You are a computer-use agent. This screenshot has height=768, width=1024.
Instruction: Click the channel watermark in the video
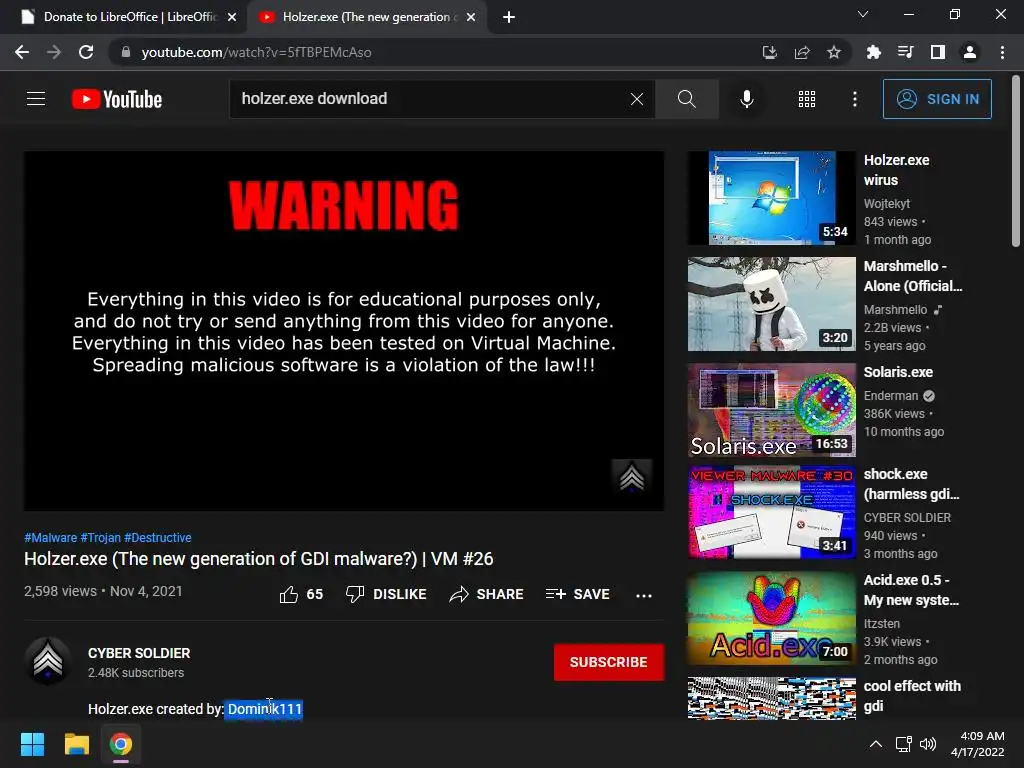[x=631, y=477]
